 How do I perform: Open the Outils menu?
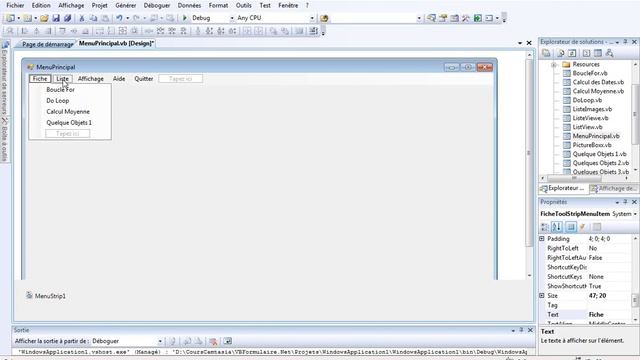click(244, 5)
